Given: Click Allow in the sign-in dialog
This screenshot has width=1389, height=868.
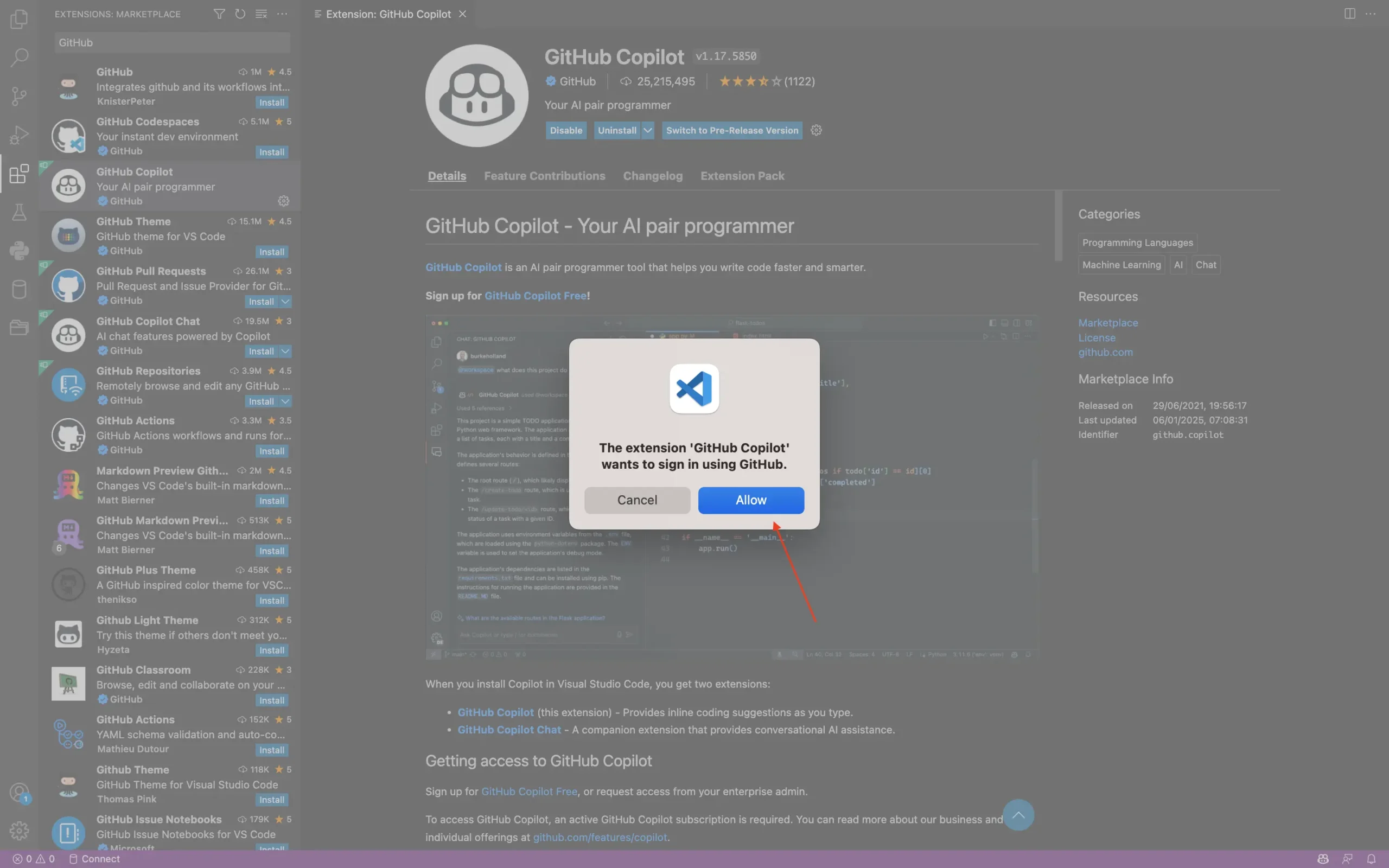Looking at the screenshot, I should point(751,500).
